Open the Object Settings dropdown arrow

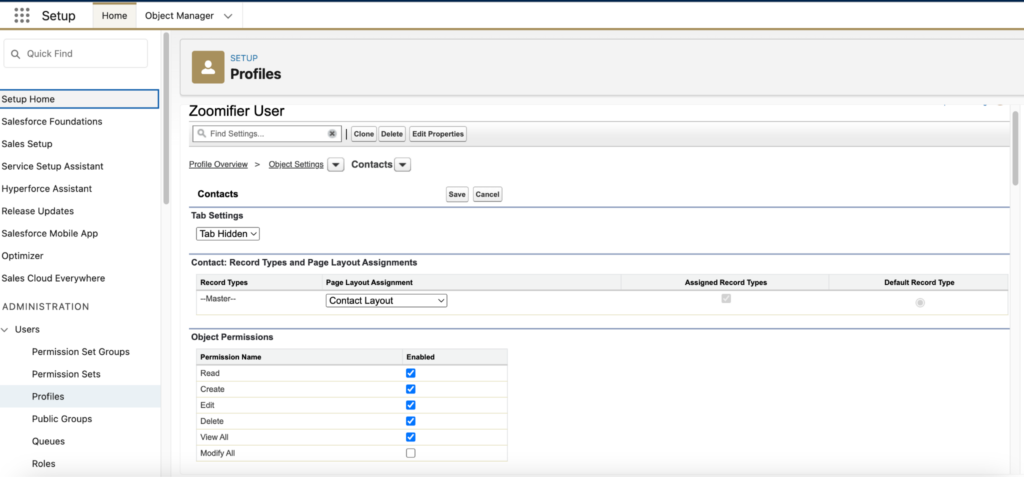coord(335,165)
